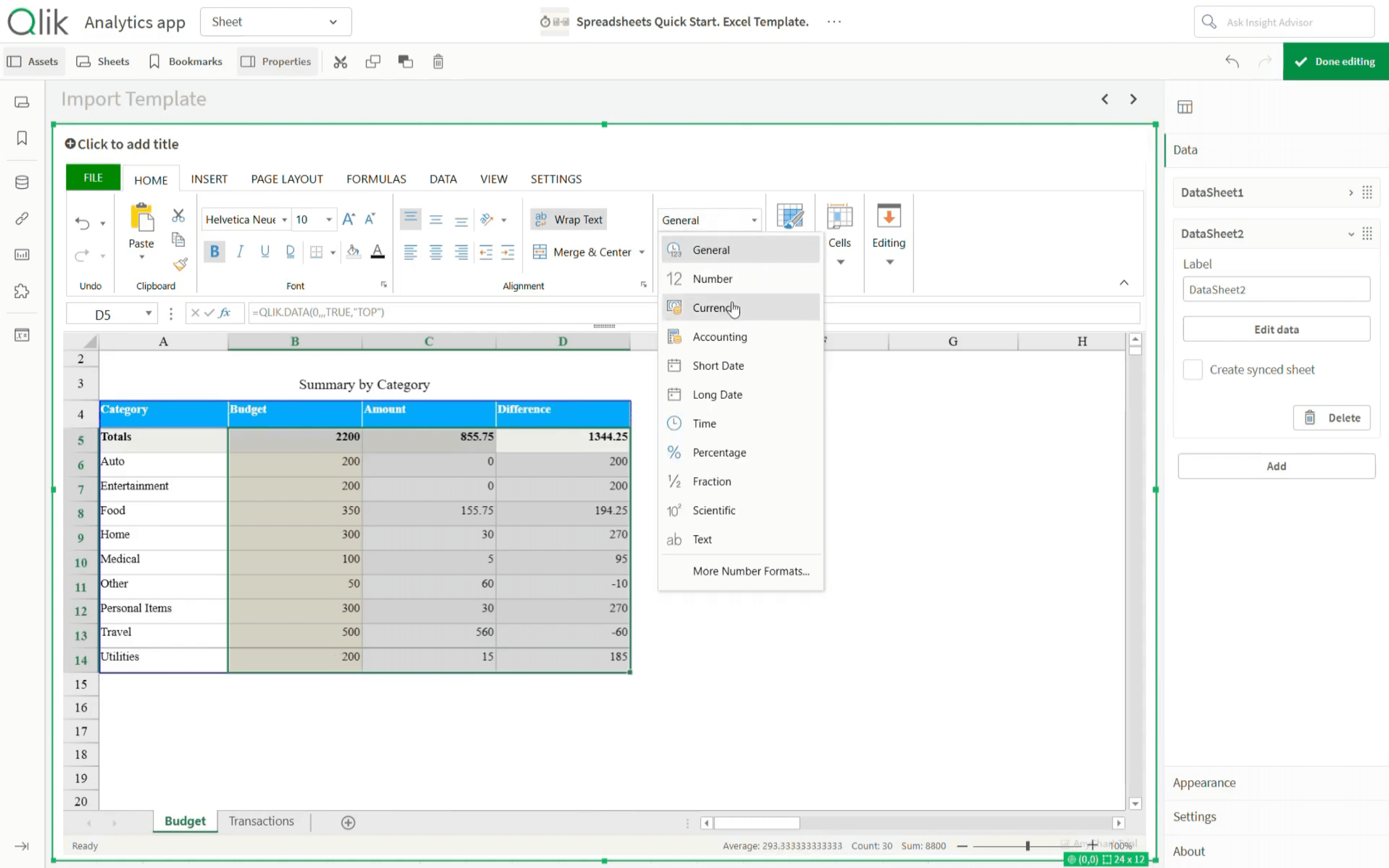The width and height of the screenshot is (1389, 868).
Task: Click the trash delete icon in the top toolbar
Action: coord(438,61)
